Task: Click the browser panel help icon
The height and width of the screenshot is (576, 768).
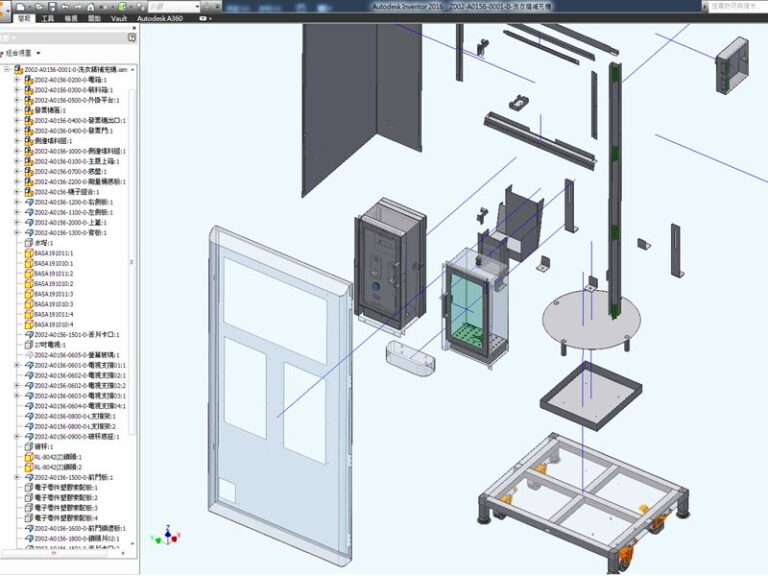Action: (132, 38)
